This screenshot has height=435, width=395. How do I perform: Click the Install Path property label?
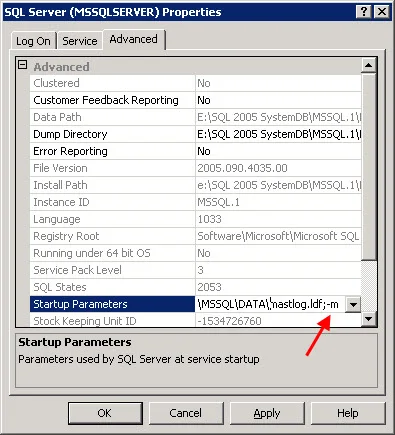[112, 185]
